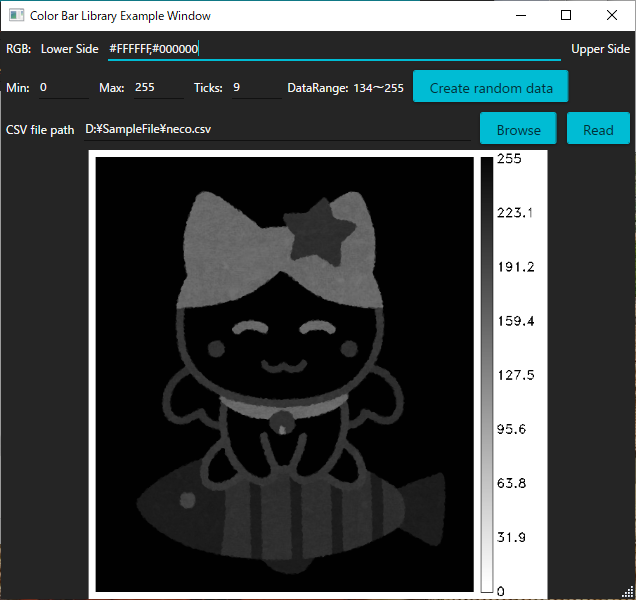
Task: Click the '127.5' color bar tick label
Action: point(516,375)
